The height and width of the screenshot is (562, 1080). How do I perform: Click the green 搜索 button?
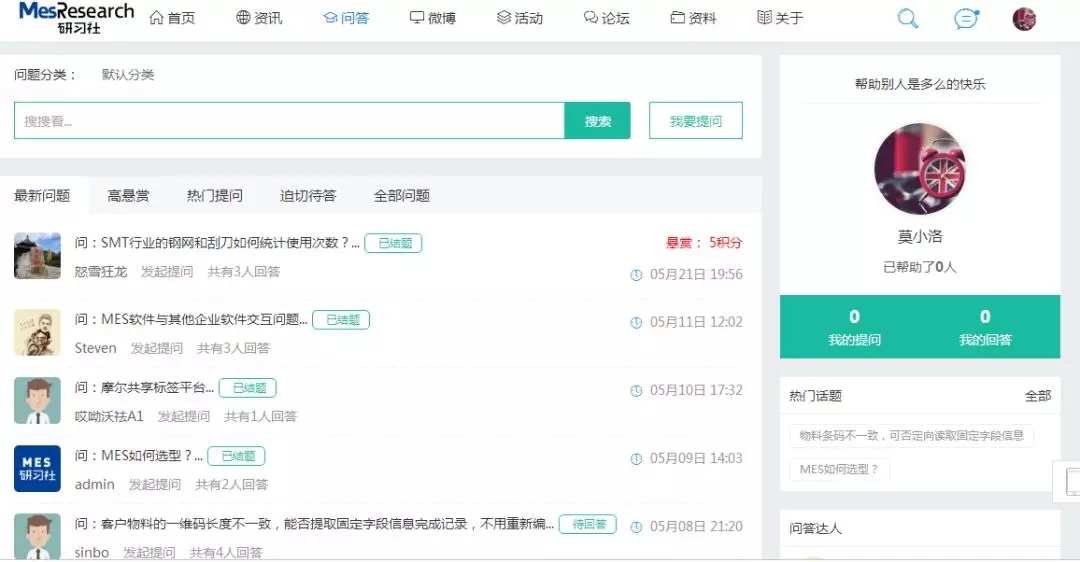click(x=597, y=121)
